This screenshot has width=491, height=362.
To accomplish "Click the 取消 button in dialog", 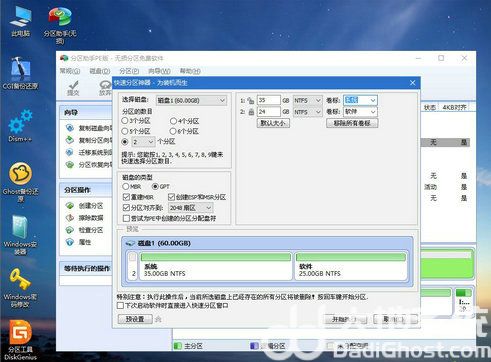I will [x=395, y=319].
